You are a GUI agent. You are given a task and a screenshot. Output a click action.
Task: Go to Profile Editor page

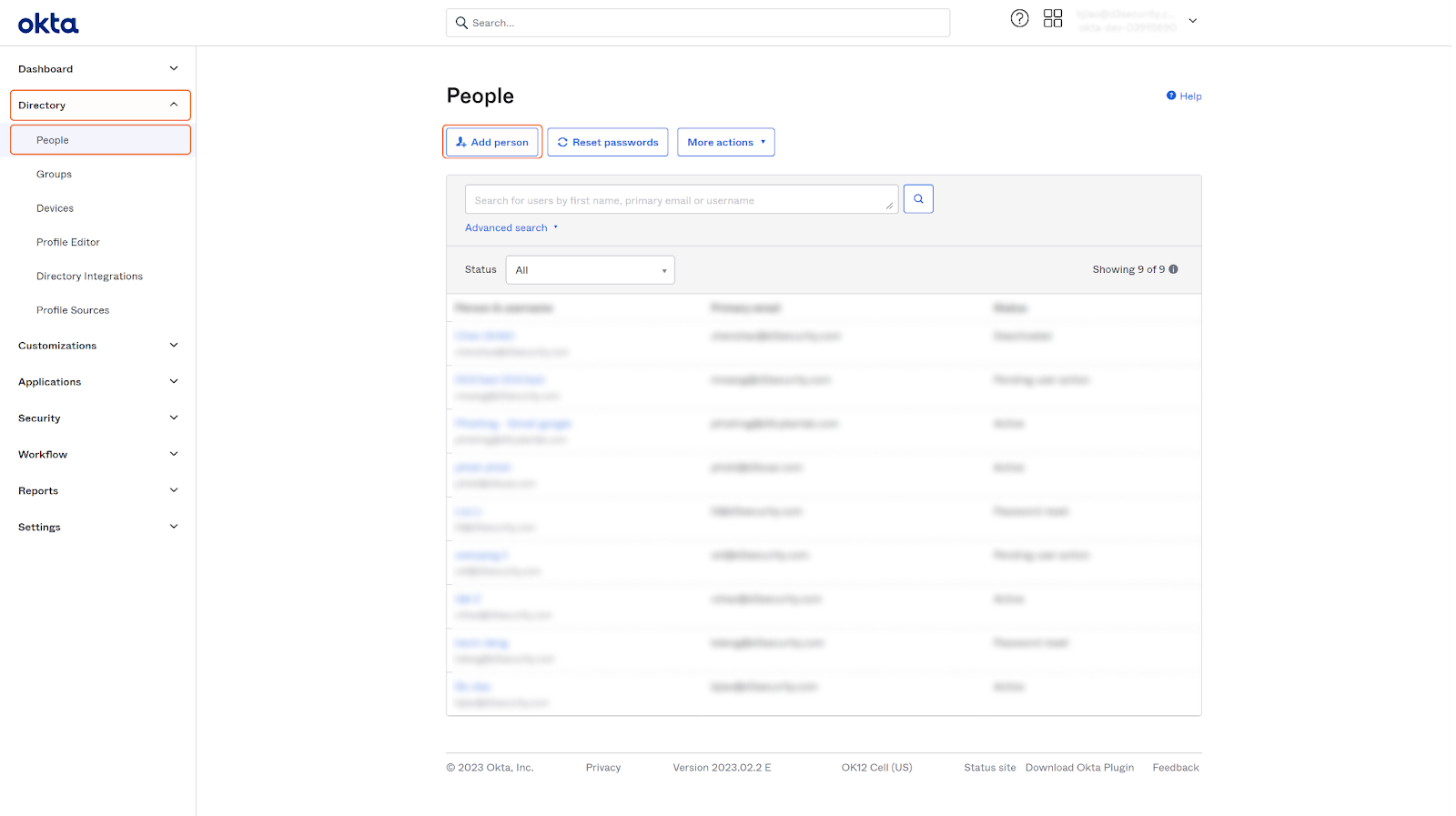pyautogui.click(x=68, y=243)
